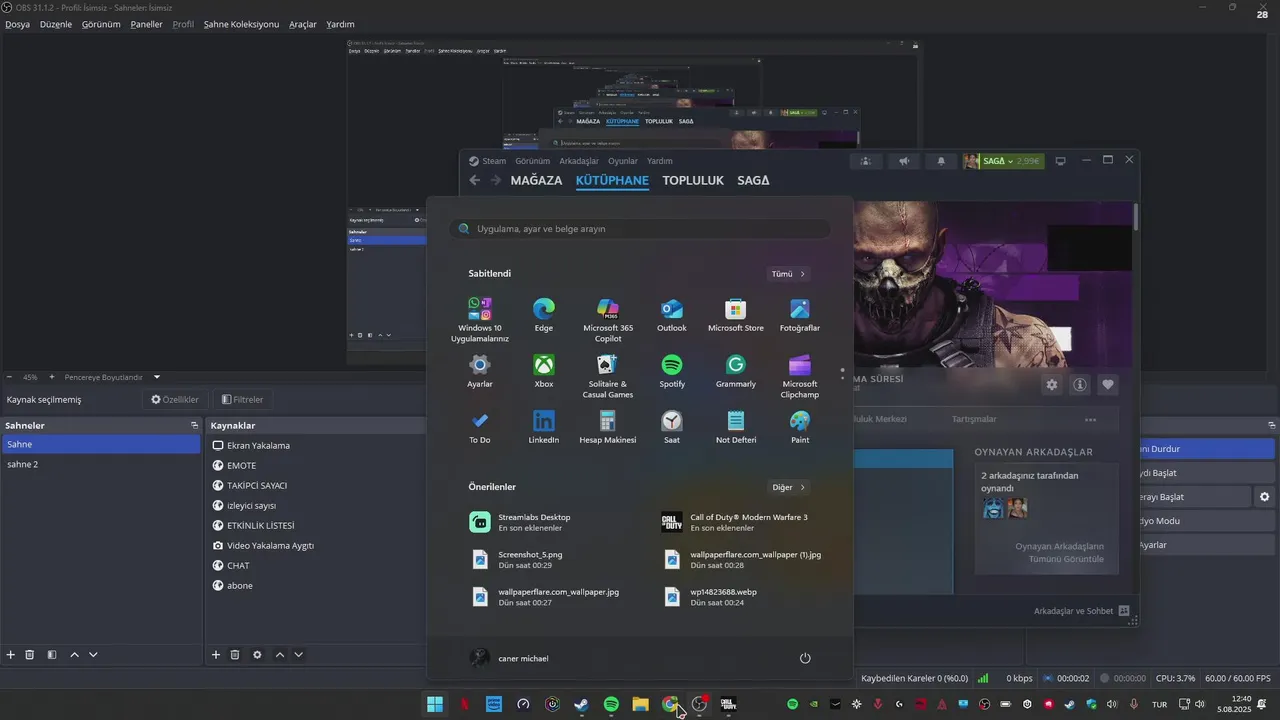The width and height of the screenshot is (1280, 720).
Task: Go back with Steam navigation arrow
Action: [x=474, y=181]
